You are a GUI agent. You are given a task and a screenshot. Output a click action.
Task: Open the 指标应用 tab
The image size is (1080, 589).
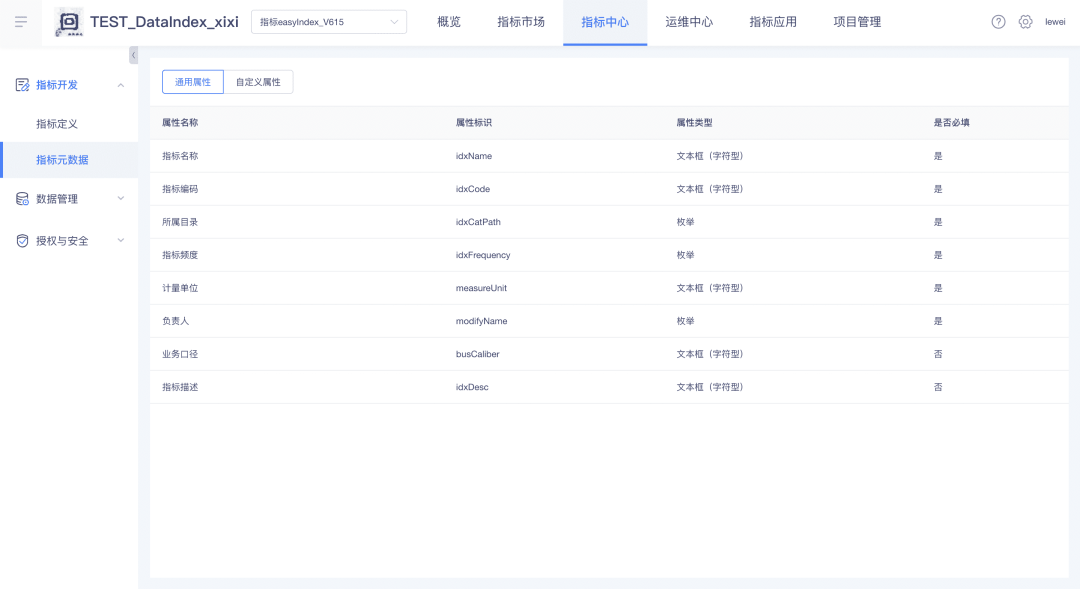tap(773, 22)
